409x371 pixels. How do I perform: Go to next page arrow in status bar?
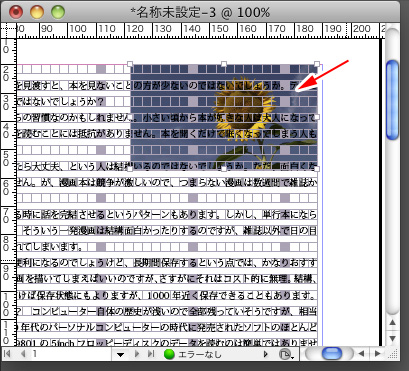pos(137,354)
